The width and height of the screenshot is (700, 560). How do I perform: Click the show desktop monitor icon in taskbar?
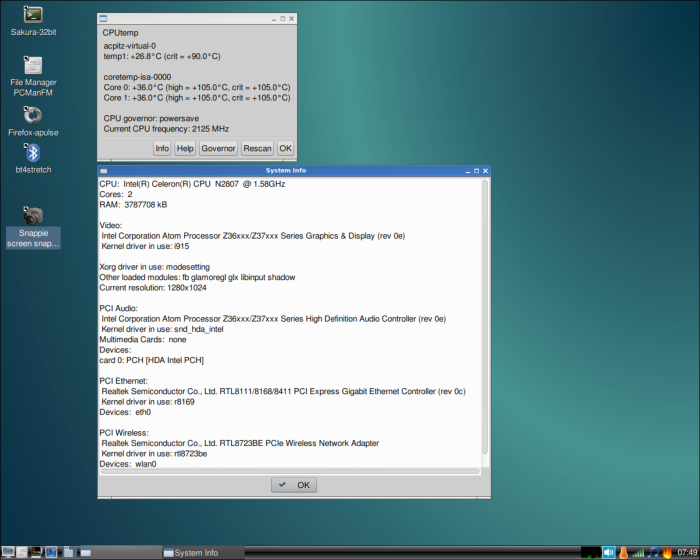(x=8, y=552)
